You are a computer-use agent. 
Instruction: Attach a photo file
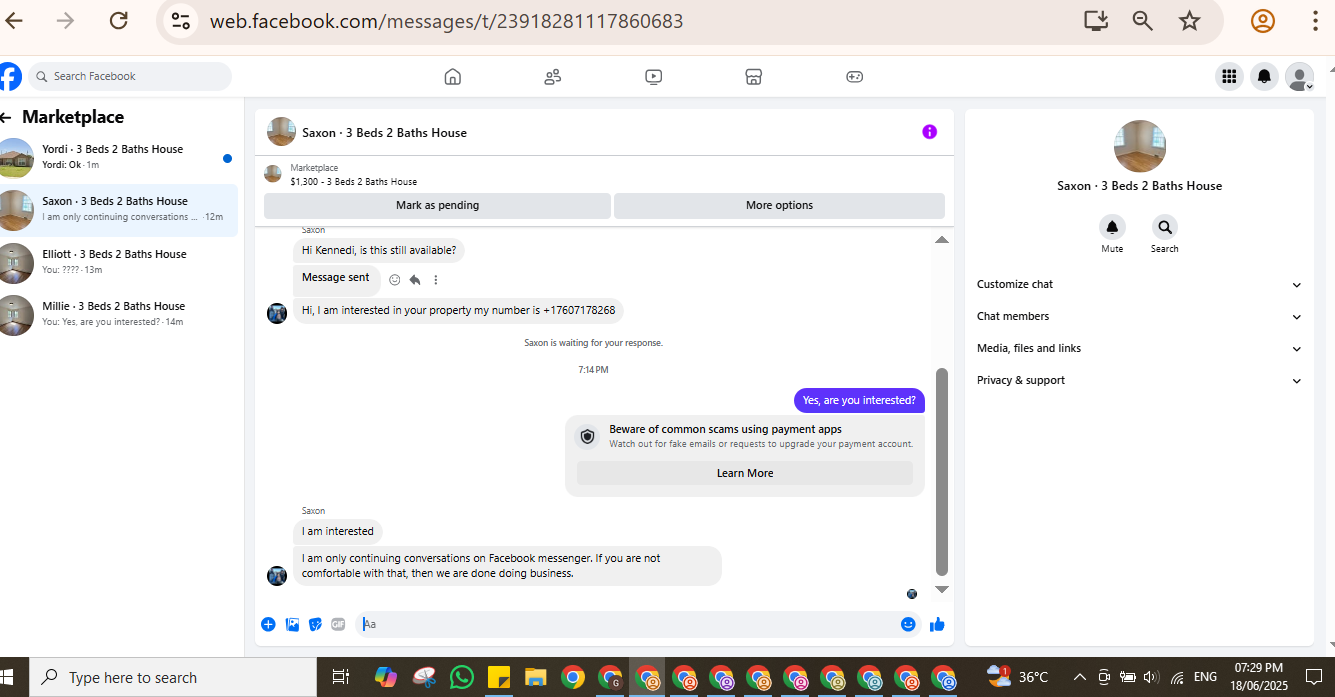[292, 624]
